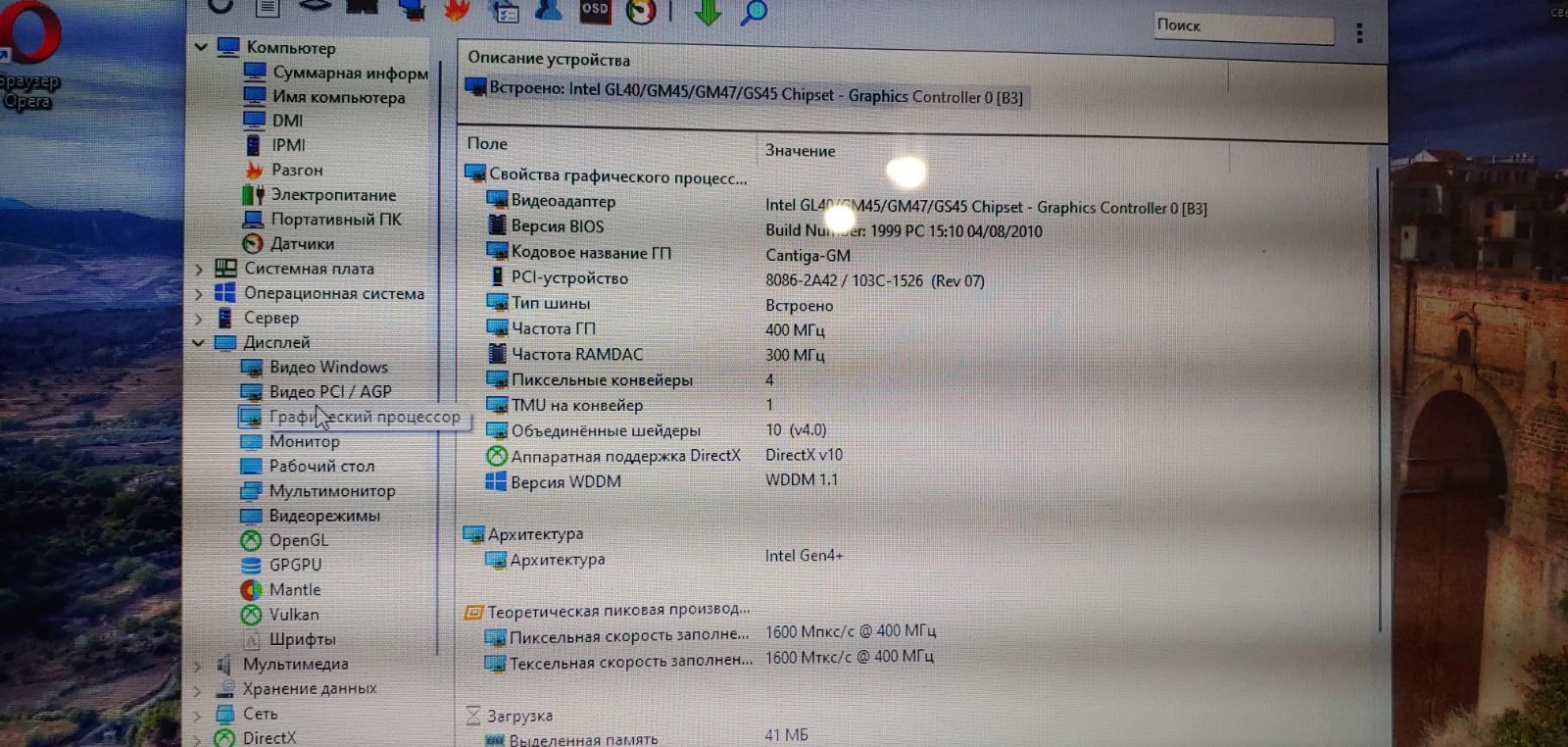This screenshot has width=1568, height=747.
Task: Open the OSD panel toolbar icon
Action: click(x=595, y=10)
